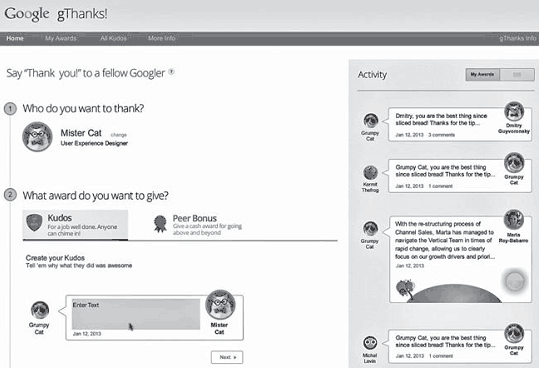Click Grumpy Cat recipient avatar on Kermit's post
Screen dimensions: 539x368
pos(514,163)
